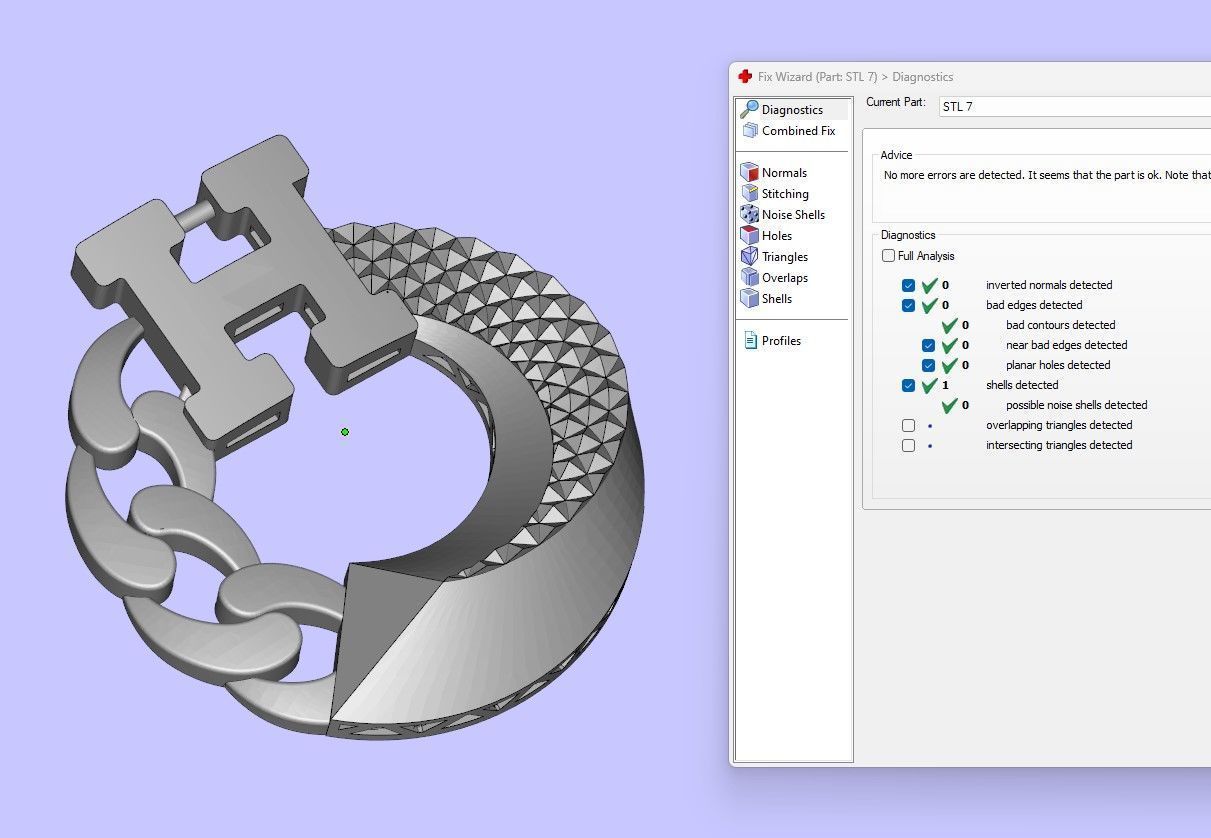Uncheck planar holes detected checkbox
Viewport: 1211px width, 838px height.
(x=928, y=365)
